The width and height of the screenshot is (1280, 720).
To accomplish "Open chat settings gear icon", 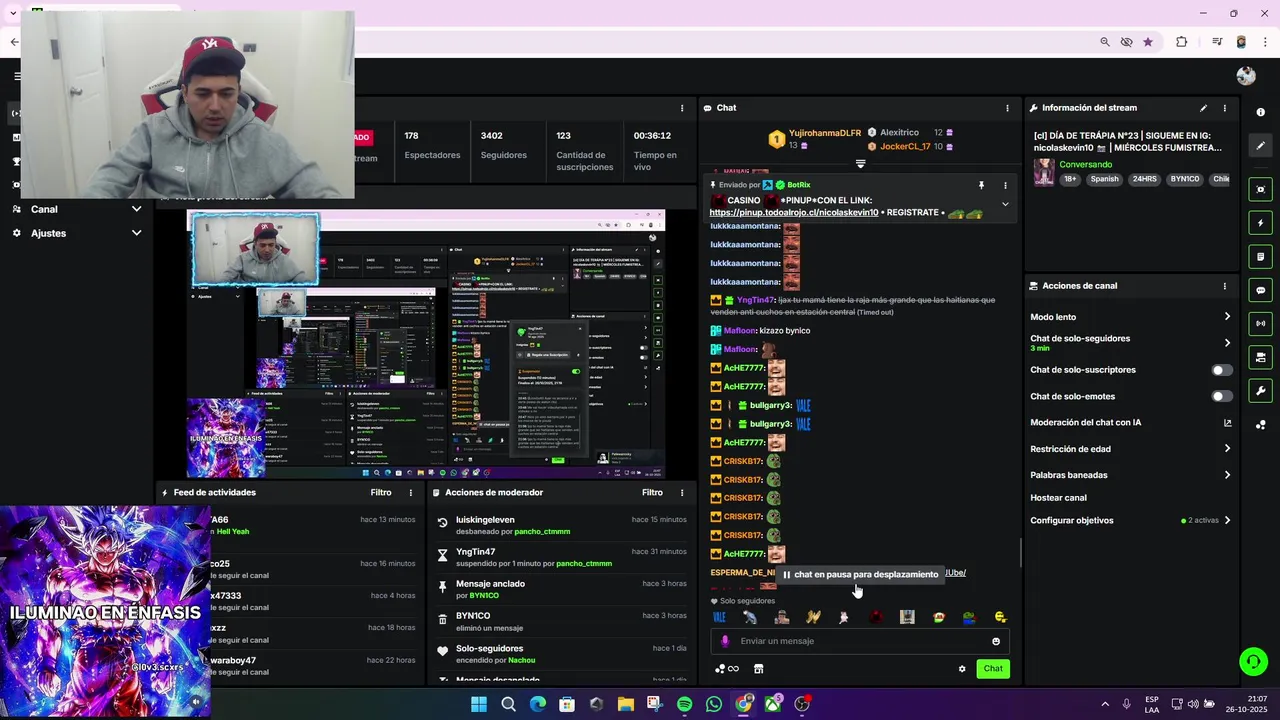I will coord(962,669).
